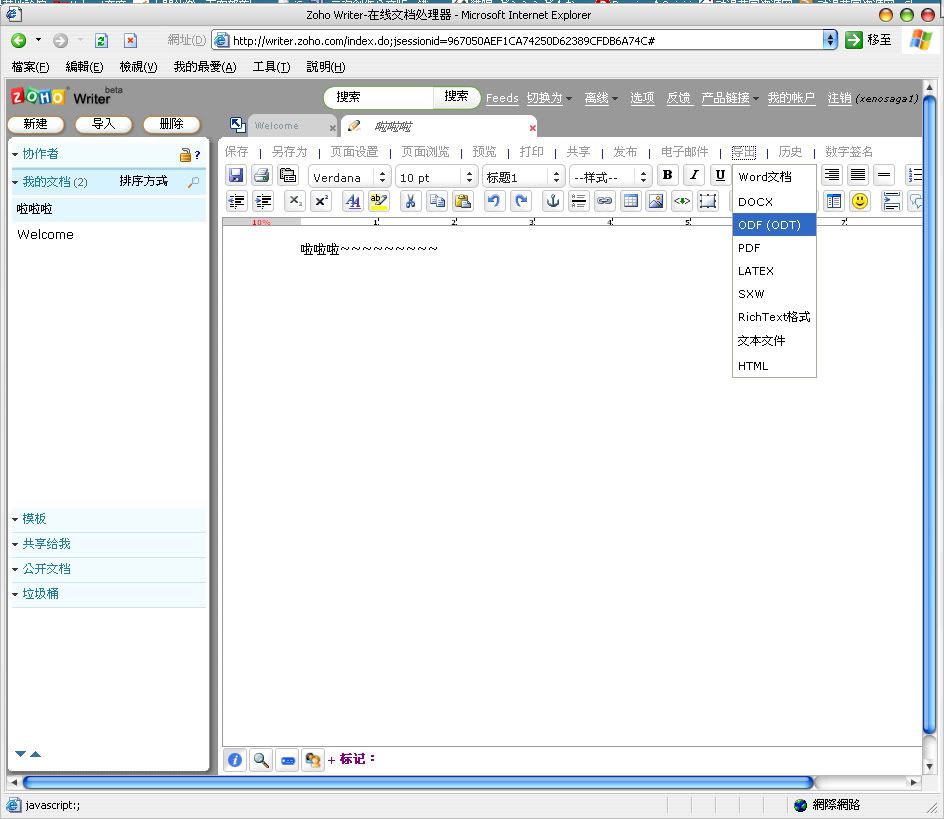This screenshot has width=944, height=819.
Task: Open the Insert Table icon
Action: tap(633, 200)
